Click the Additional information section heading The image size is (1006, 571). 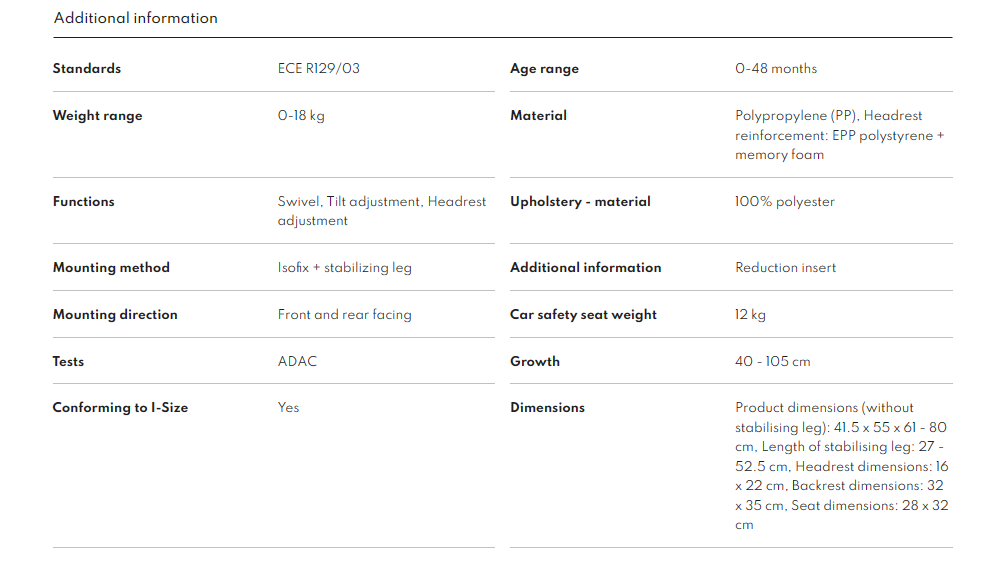pyautogui.click(x=135, y=18)
